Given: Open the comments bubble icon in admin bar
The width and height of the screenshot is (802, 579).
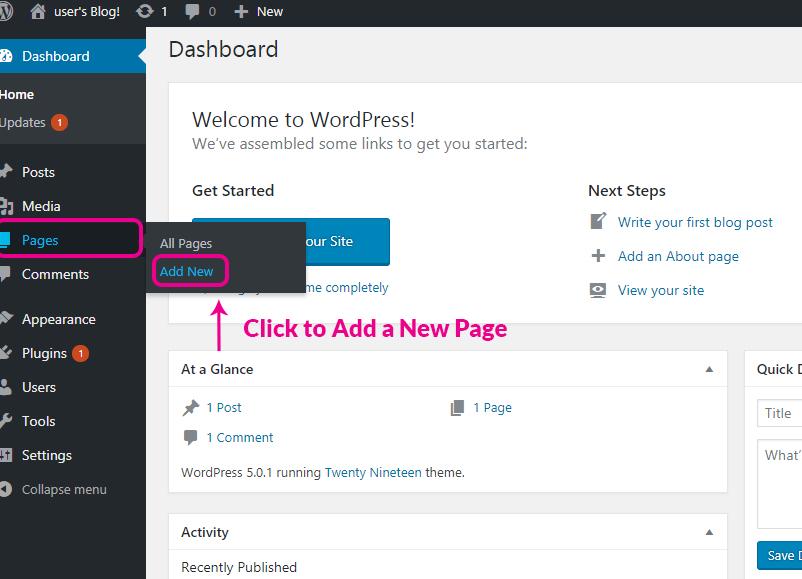Looking at the screenshot, I should tap(192, 12).
